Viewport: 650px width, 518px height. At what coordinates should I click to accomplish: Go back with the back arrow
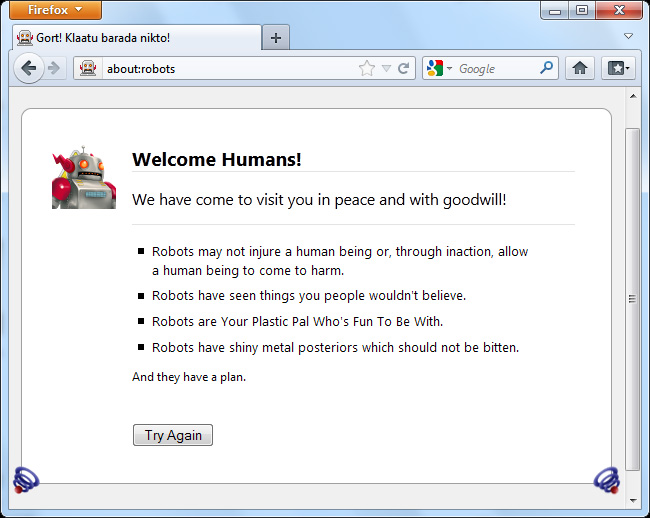29,68
